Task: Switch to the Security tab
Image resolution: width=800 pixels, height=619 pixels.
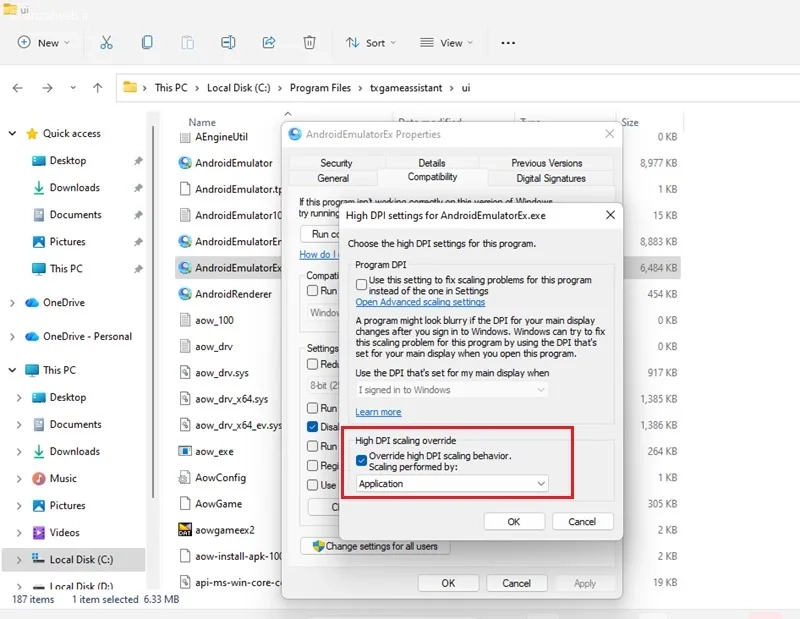Action: click(x=336, y=163)
